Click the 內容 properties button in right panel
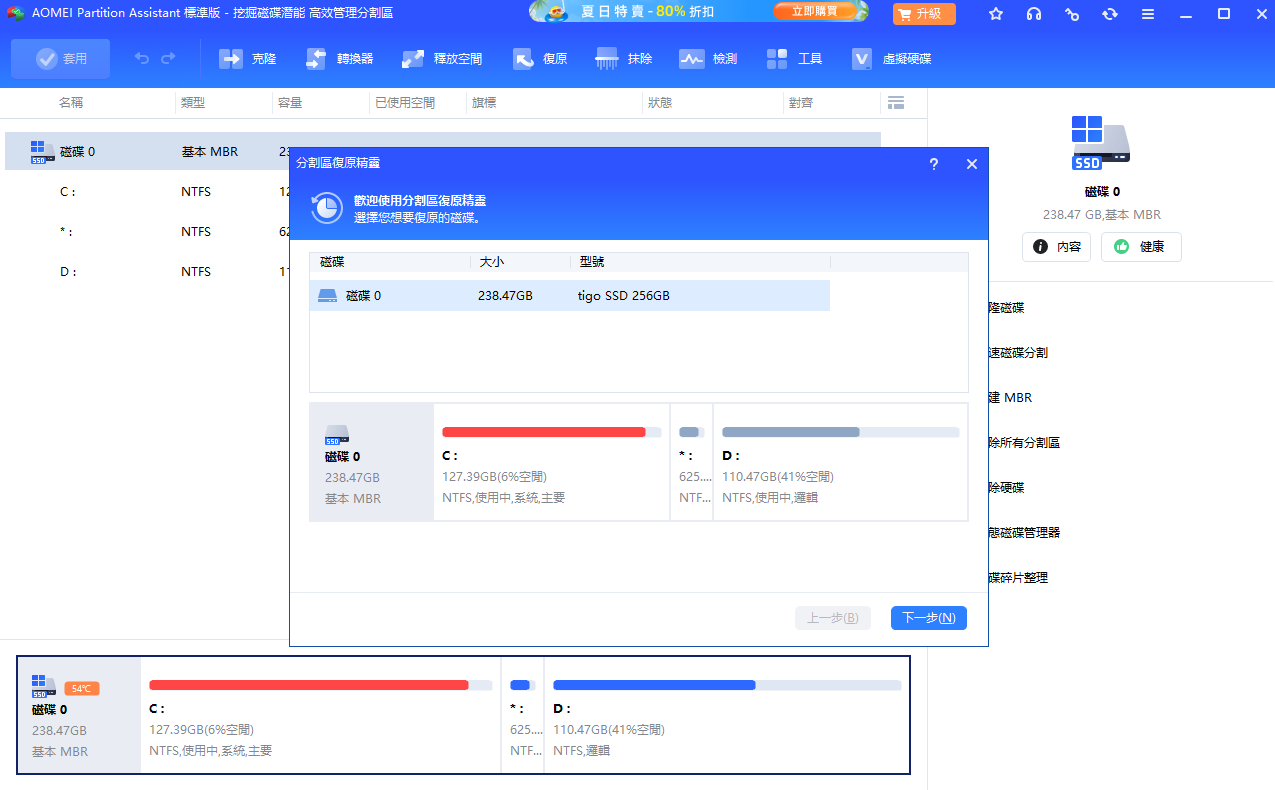 (x=1056, y=247)
